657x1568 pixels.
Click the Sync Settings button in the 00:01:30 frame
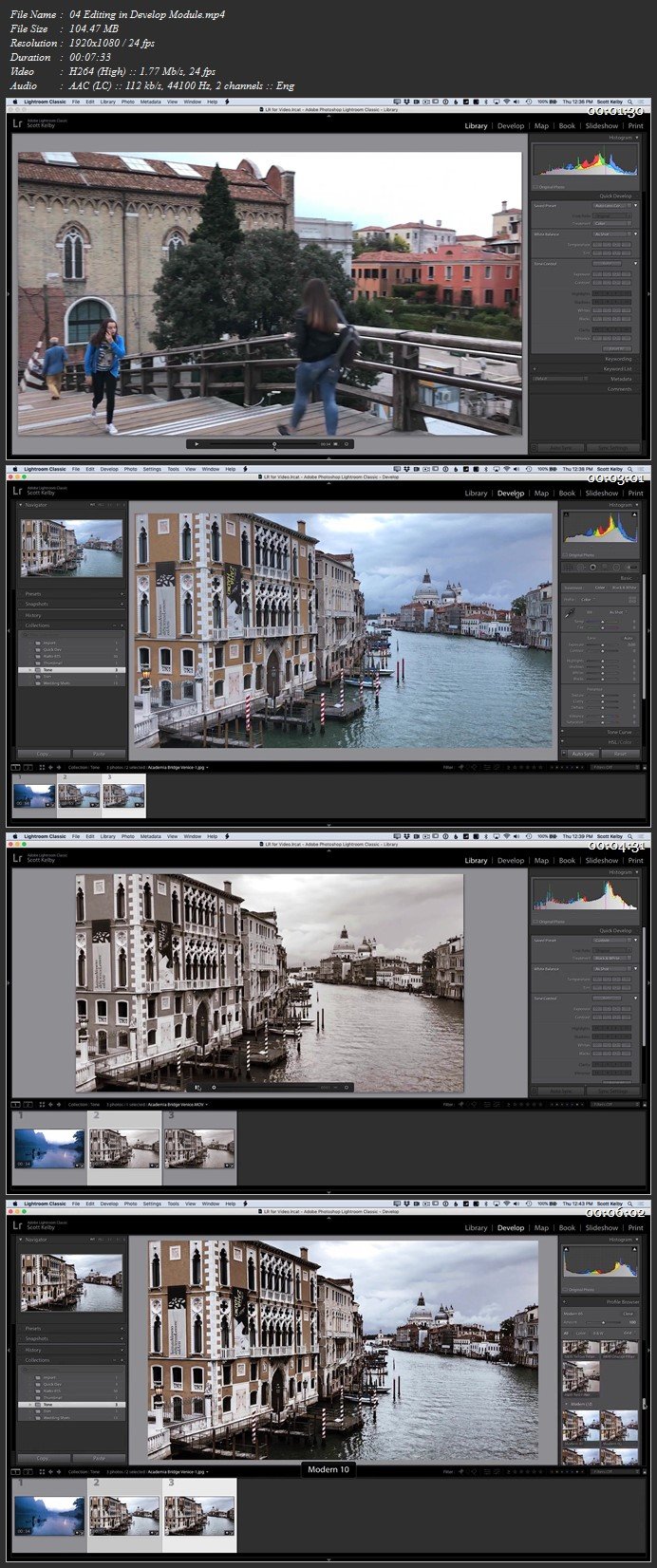(x=613, y=447)
